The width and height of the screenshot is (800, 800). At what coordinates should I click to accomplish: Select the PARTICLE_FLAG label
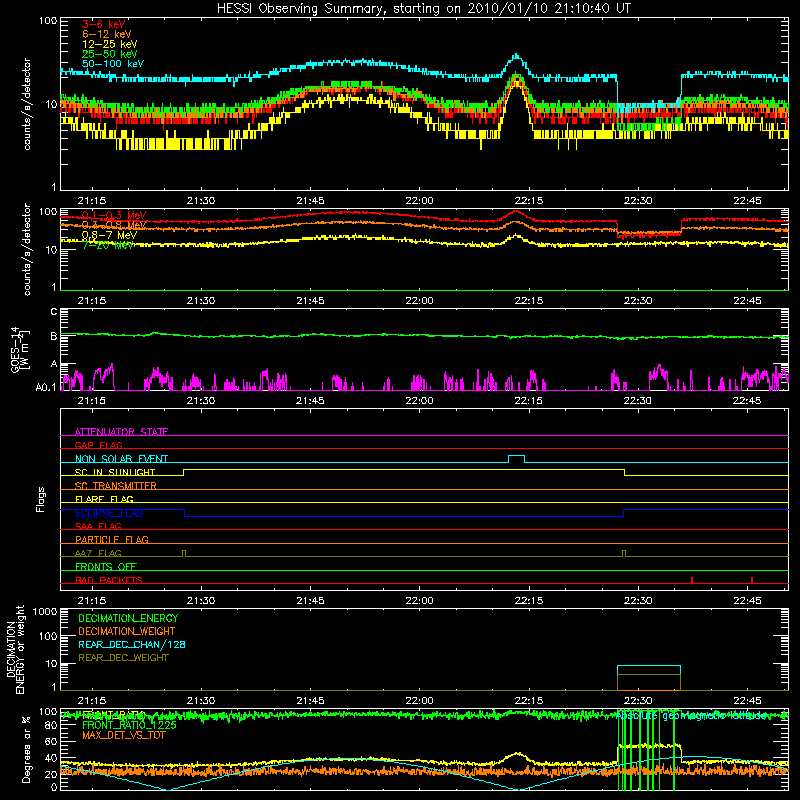112,539
